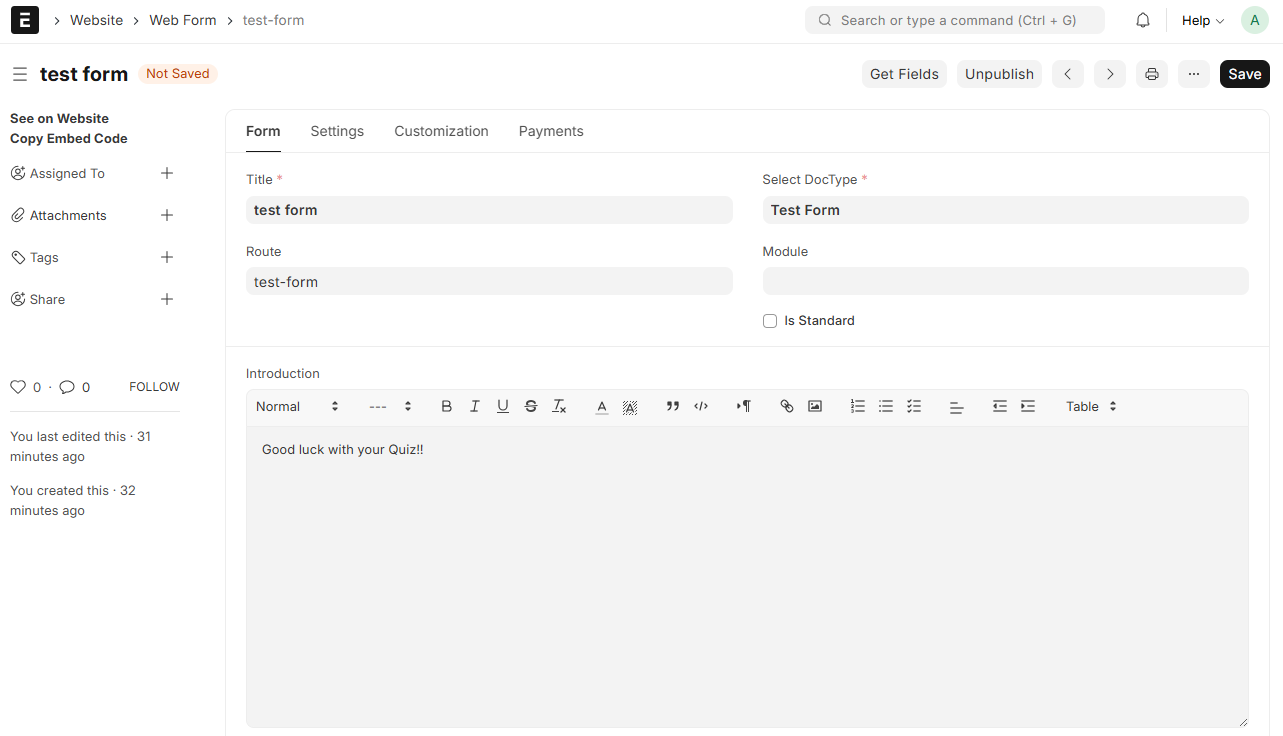Click the Get Fields button
Viewport: 1283px width, 736px height.
click(x=904, y=74)
